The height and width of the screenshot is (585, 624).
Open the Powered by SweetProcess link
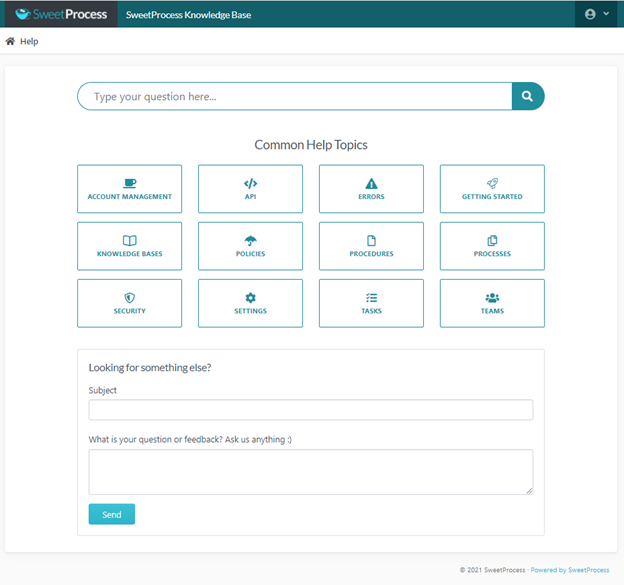tap(570, 570)
